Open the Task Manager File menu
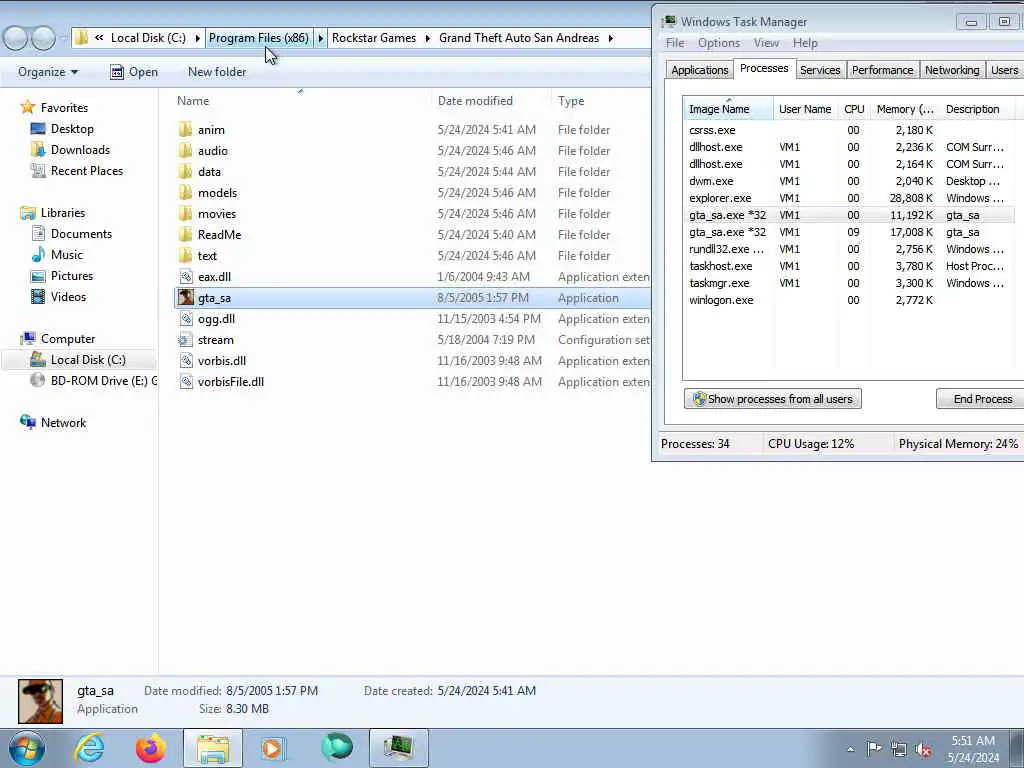1024x768 pixels. point(675,43)
